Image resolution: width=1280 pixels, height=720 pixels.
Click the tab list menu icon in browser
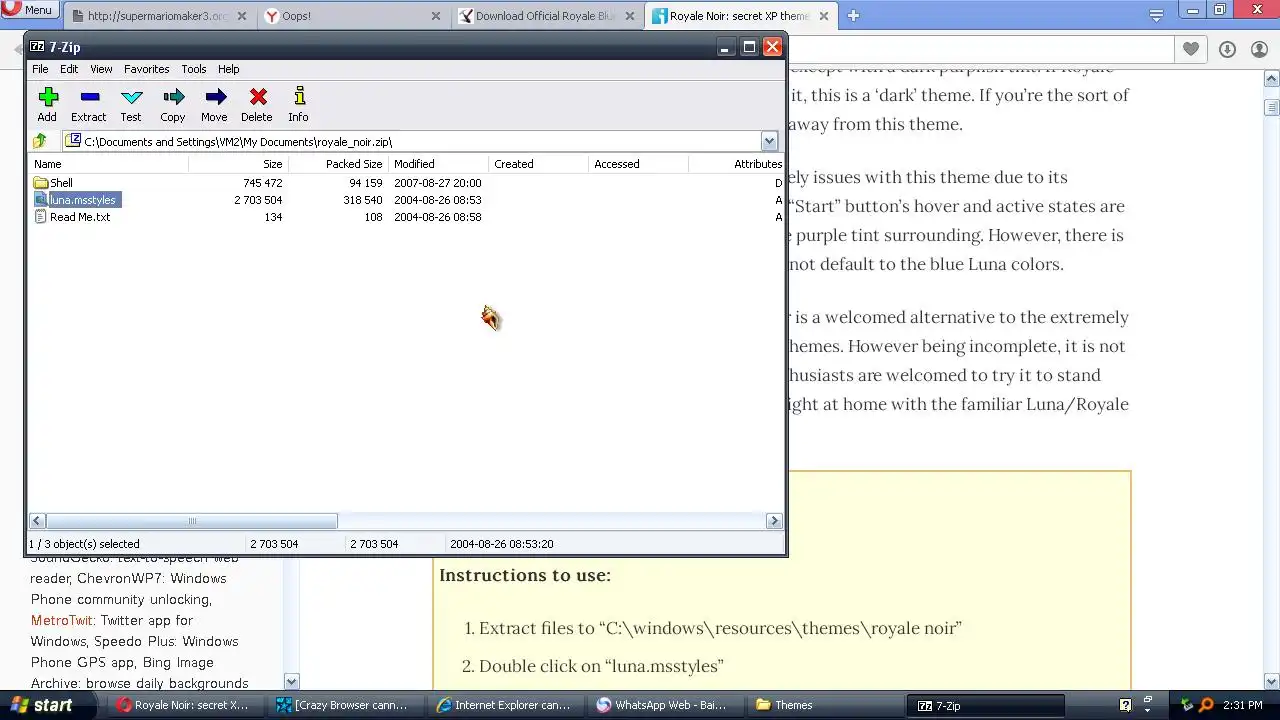[x=1156, y=15]
